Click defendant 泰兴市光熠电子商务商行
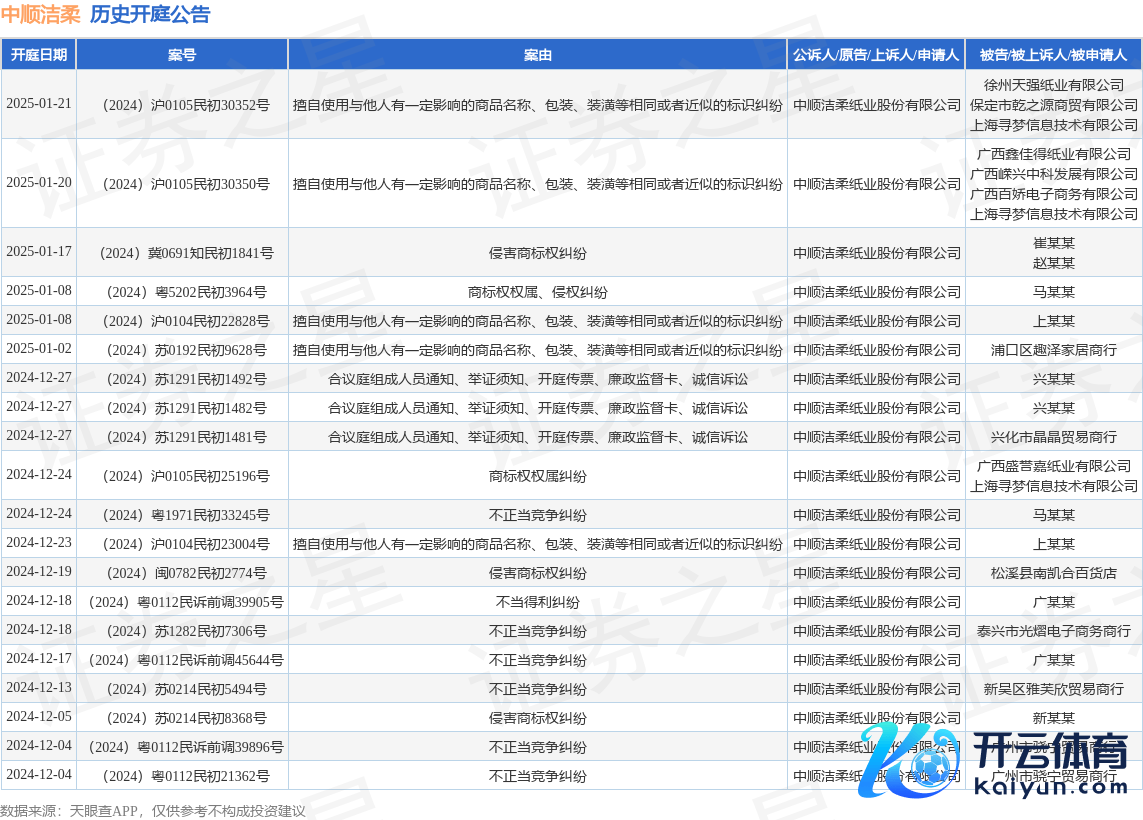Screen dimensions: 1143x820 click(1053, 631)
